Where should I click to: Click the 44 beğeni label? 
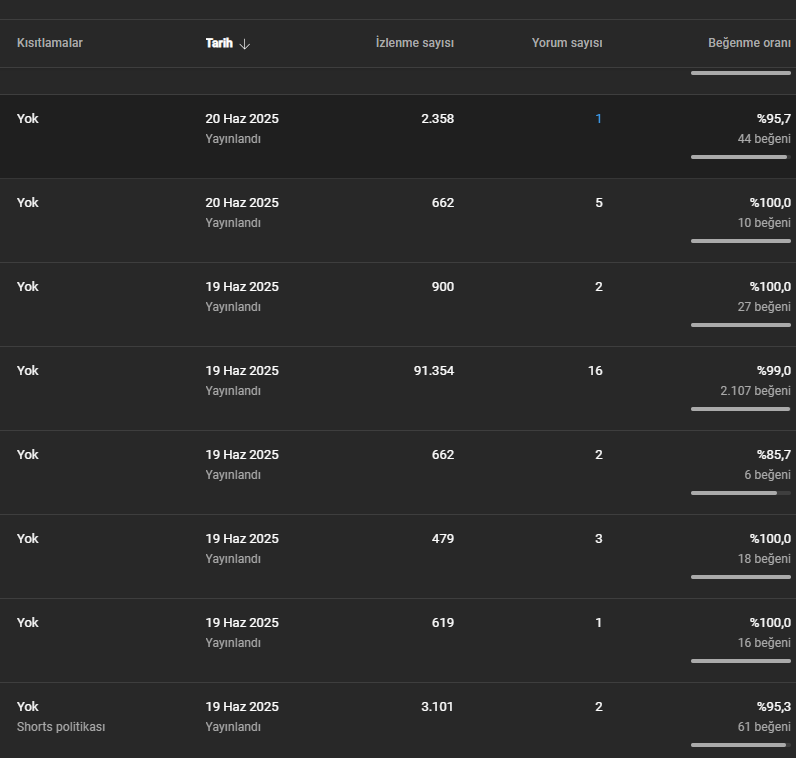tap(764, 139)
